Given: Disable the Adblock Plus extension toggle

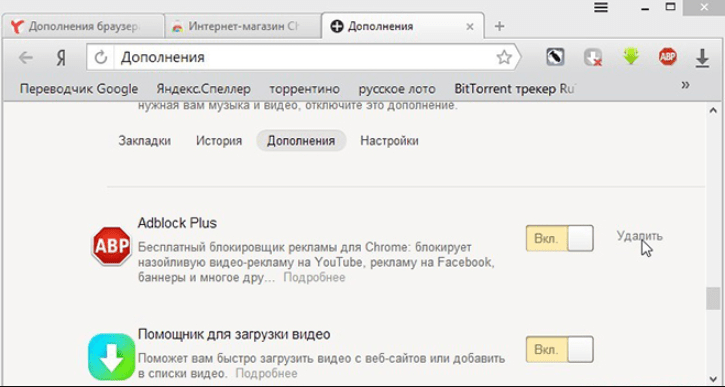Looking at the screenshot, I should click(x=559, y=239).
